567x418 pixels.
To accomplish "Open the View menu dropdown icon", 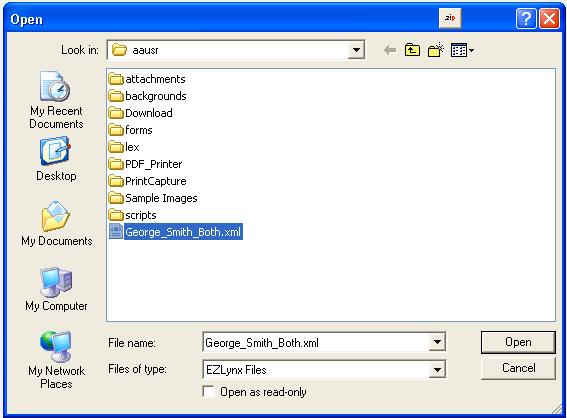I will pos(462,50).
